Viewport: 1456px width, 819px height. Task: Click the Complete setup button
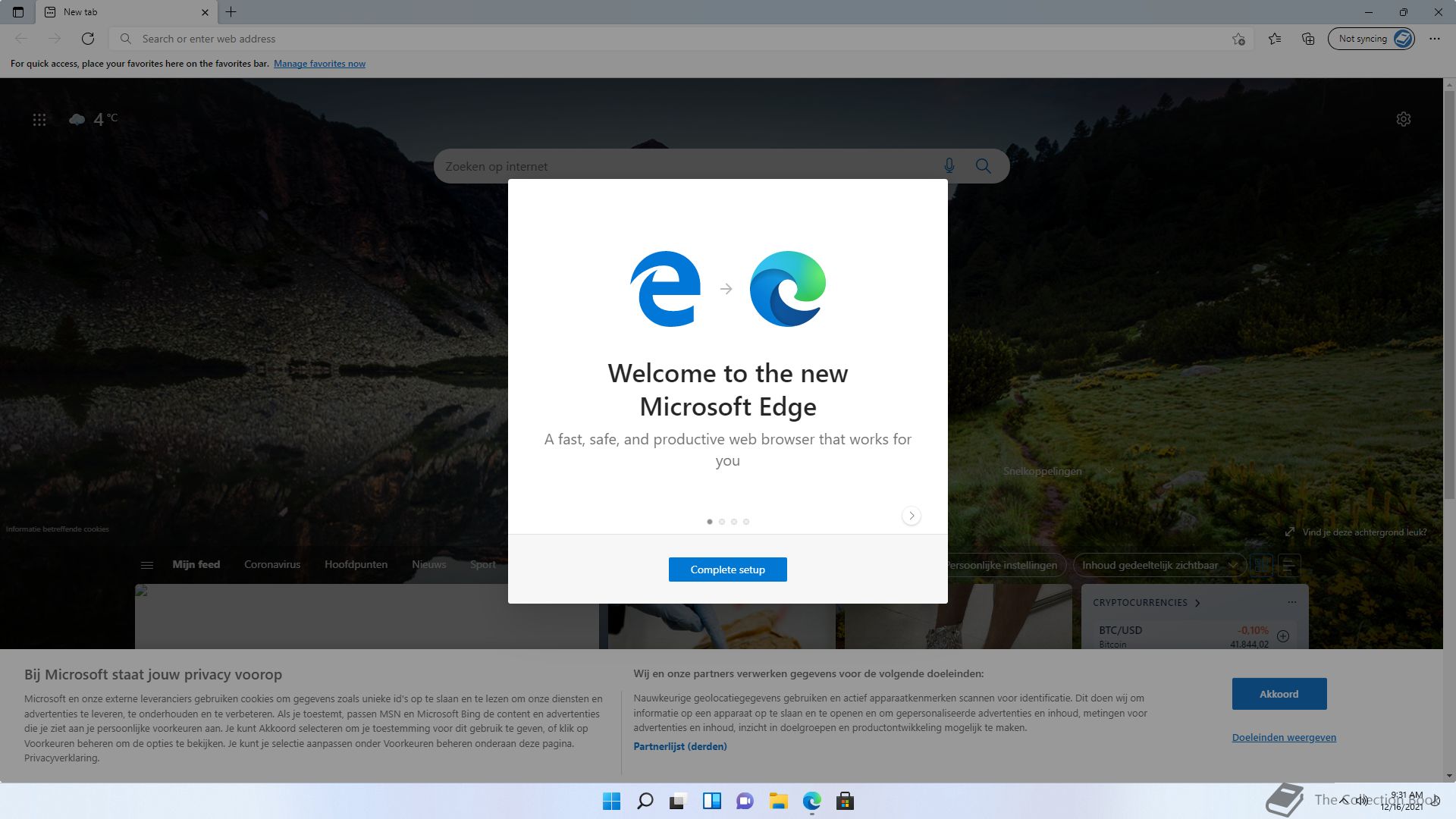[x=728, y=570]
